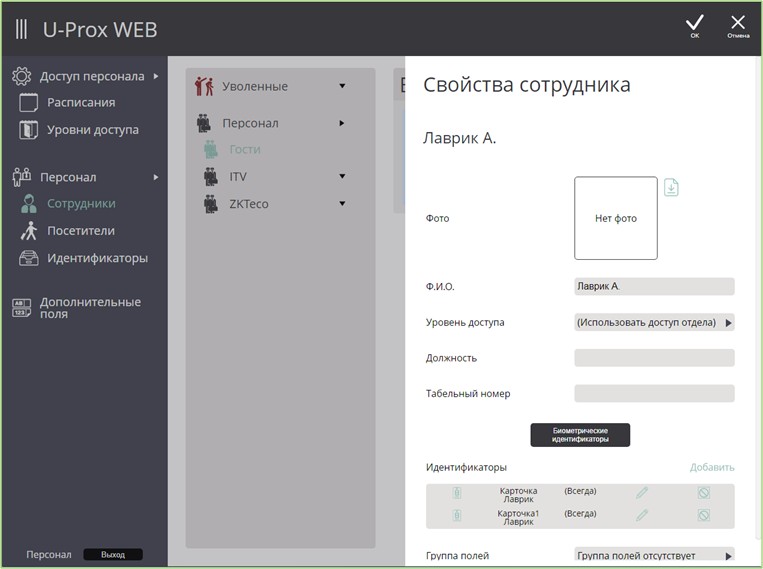763x569 pixels.
Task: Go to Посетители section
Action: click(81, 231)
